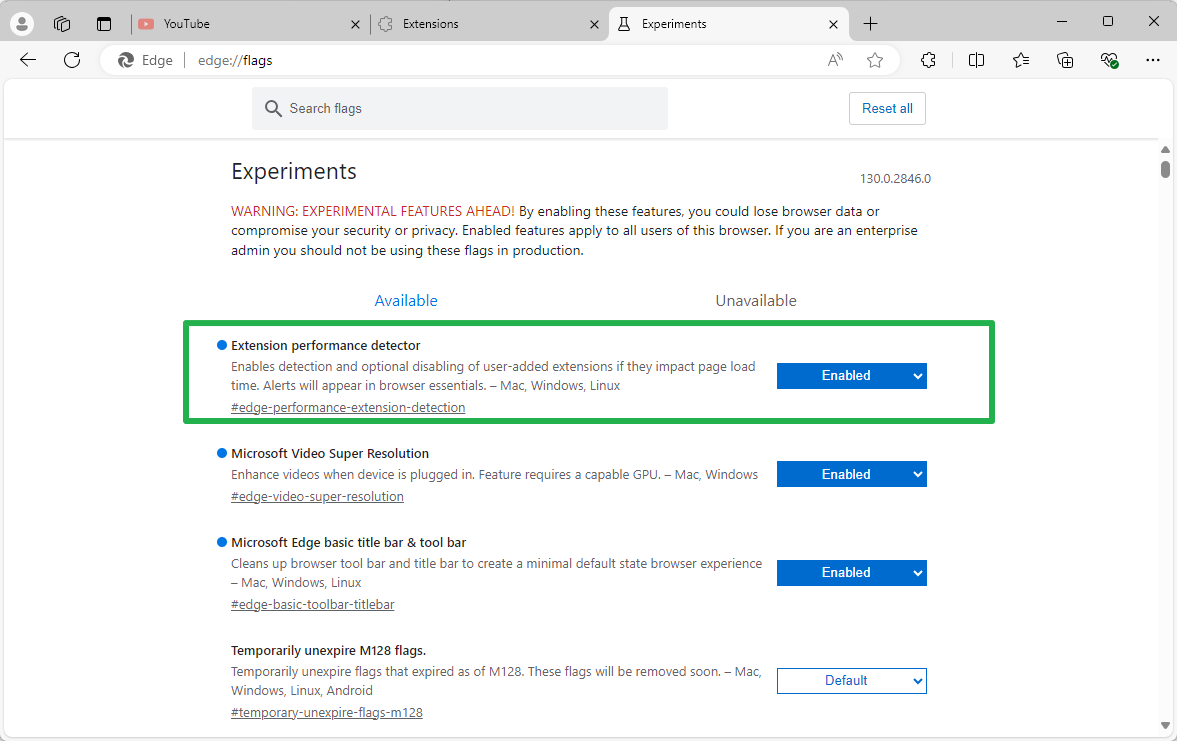Open the profile avatar menu
Viewport: 1177px width, 741px height.
(22, 24)
